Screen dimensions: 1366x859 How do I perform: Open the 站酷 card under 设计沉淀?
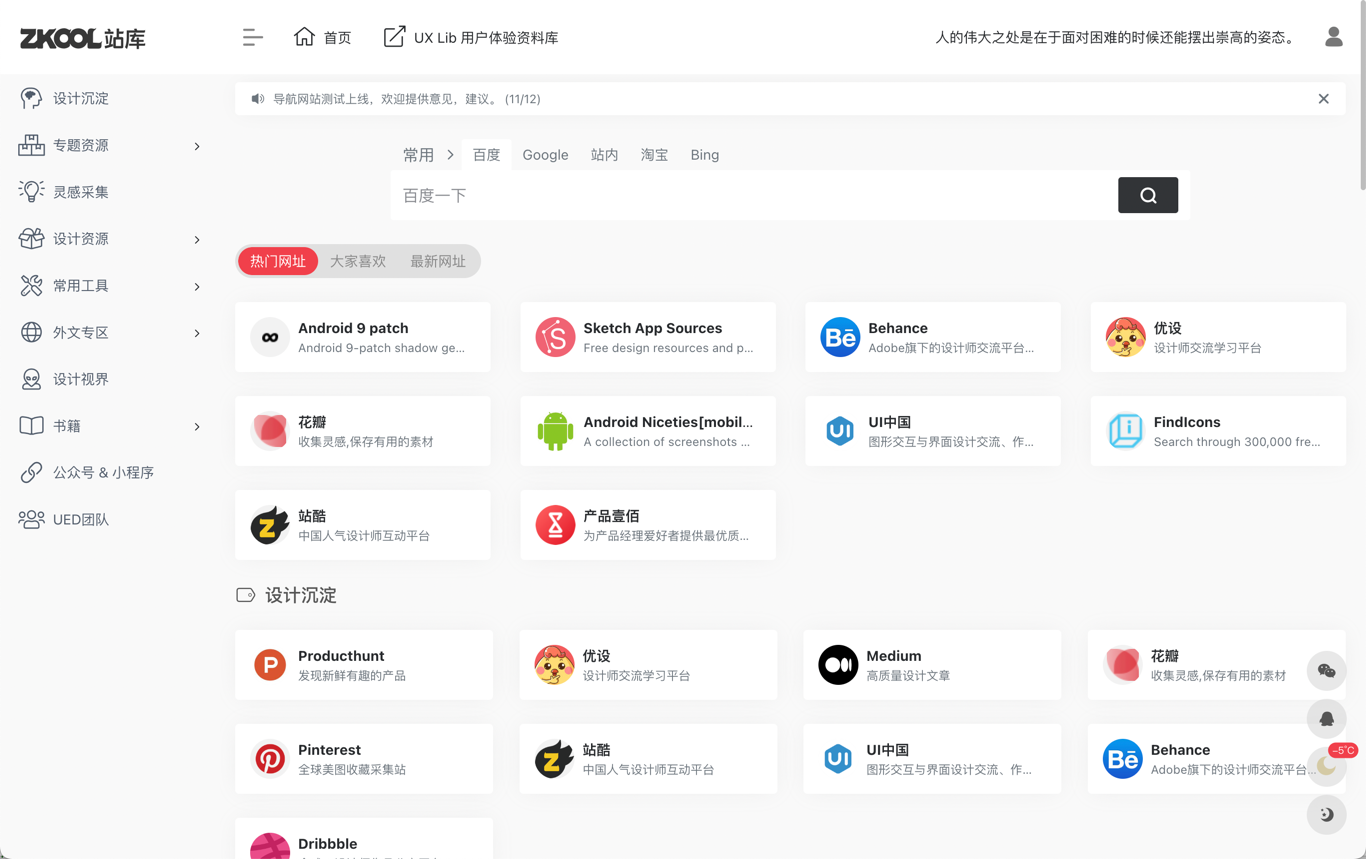point(648,759)
